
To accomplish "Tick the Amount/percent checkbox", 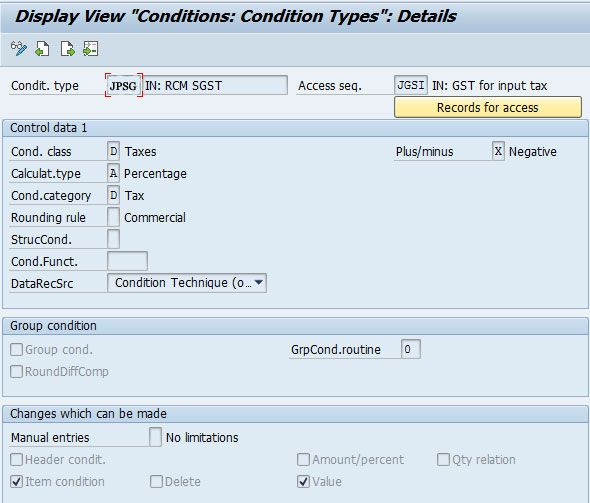I will [304, 460].
